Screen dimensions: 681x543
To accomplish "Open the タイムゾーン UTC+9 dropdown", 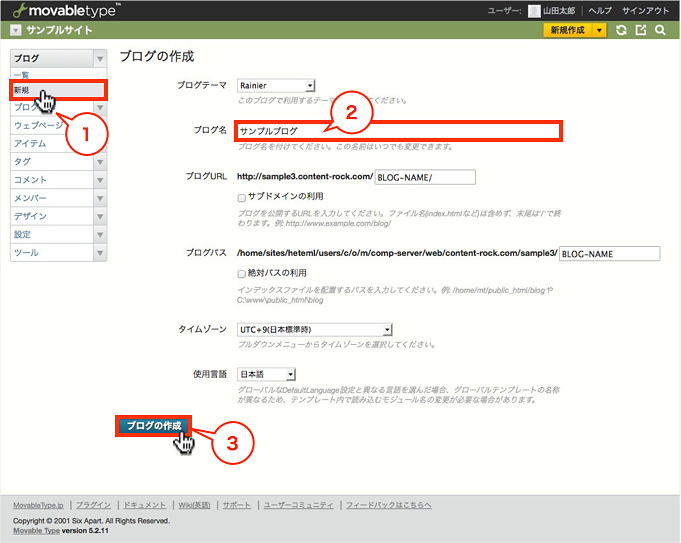I will click(315, 330).
